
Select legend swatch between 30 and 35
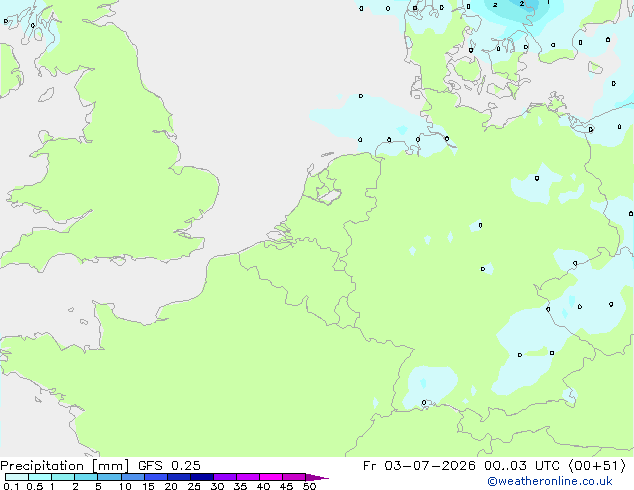tap(225, 477)
